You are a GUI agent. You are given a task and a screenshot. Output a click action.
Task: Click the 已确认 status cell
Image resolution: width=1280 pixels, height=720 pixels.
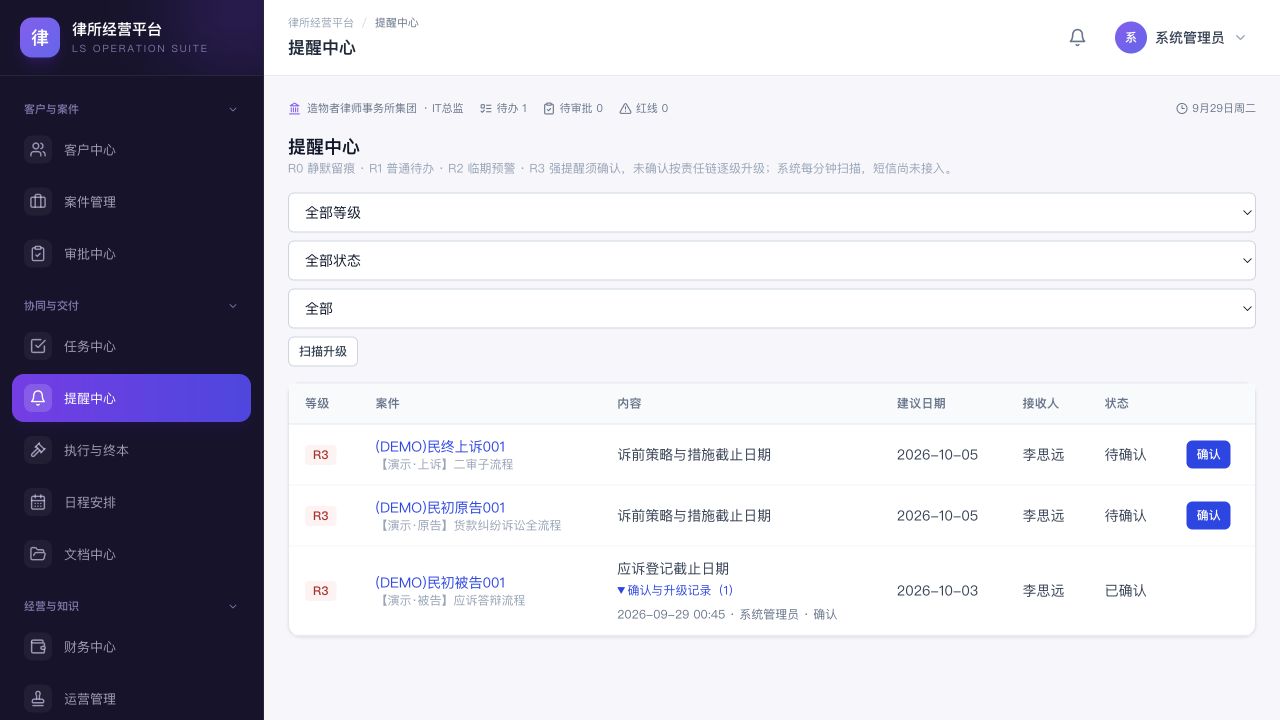coord(1126,590)
